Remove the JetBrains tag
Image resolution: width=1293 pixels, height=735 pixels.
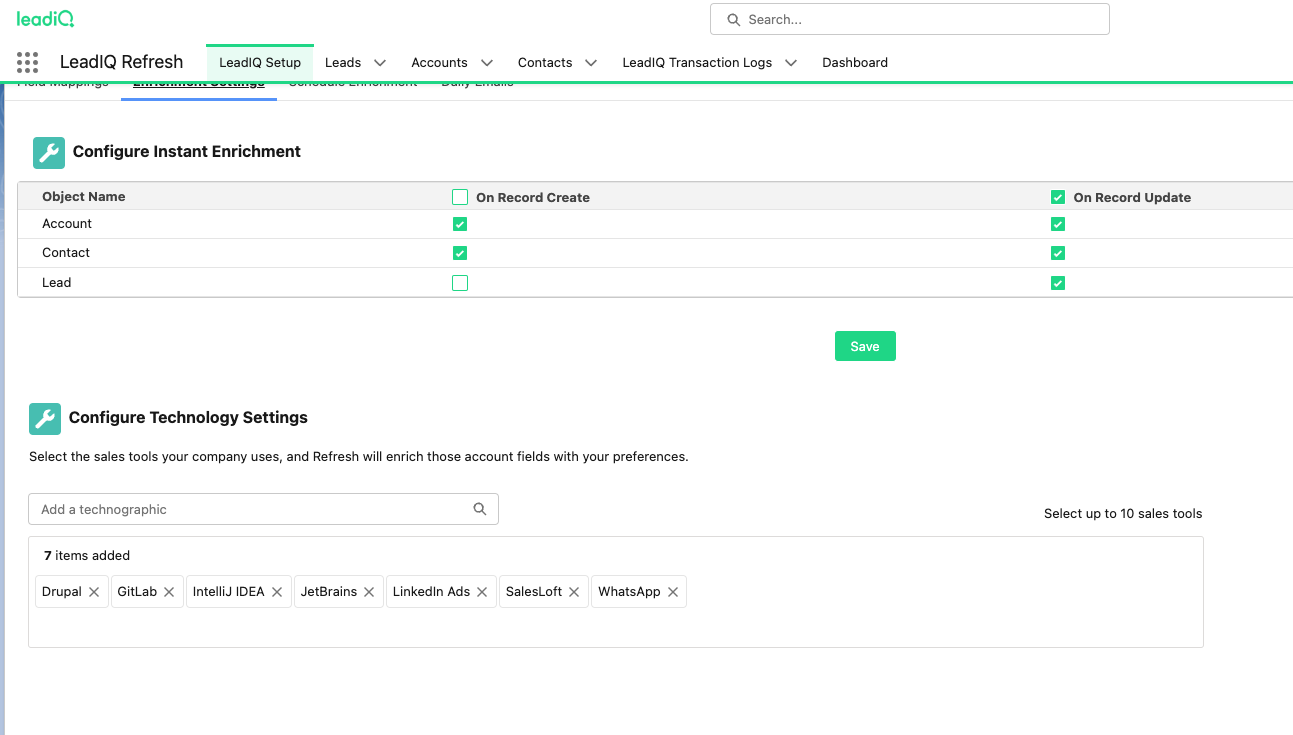click(369, 592)
